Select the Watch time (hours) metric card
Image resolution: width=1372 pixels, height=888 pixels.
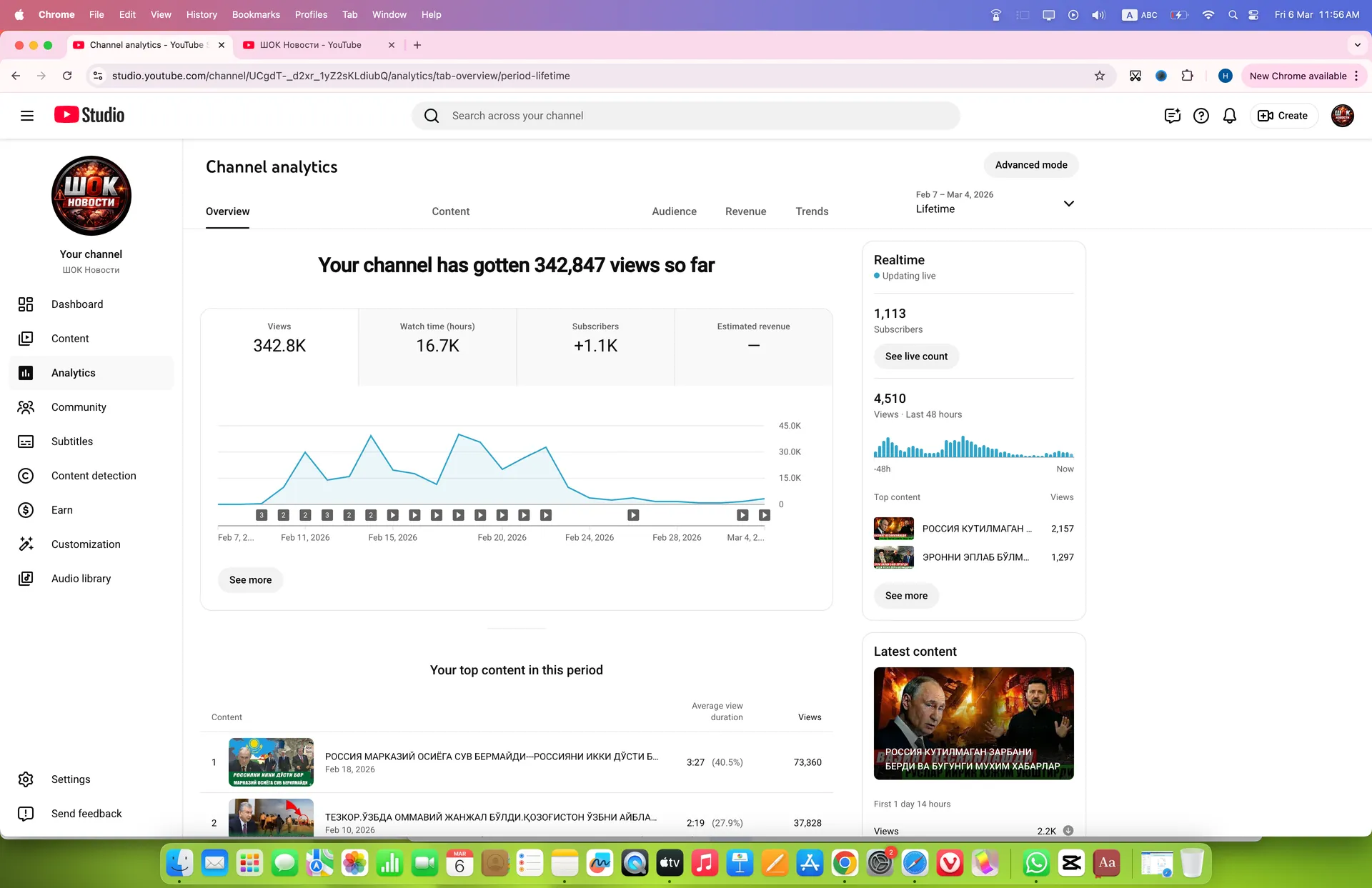pos(437,347)
